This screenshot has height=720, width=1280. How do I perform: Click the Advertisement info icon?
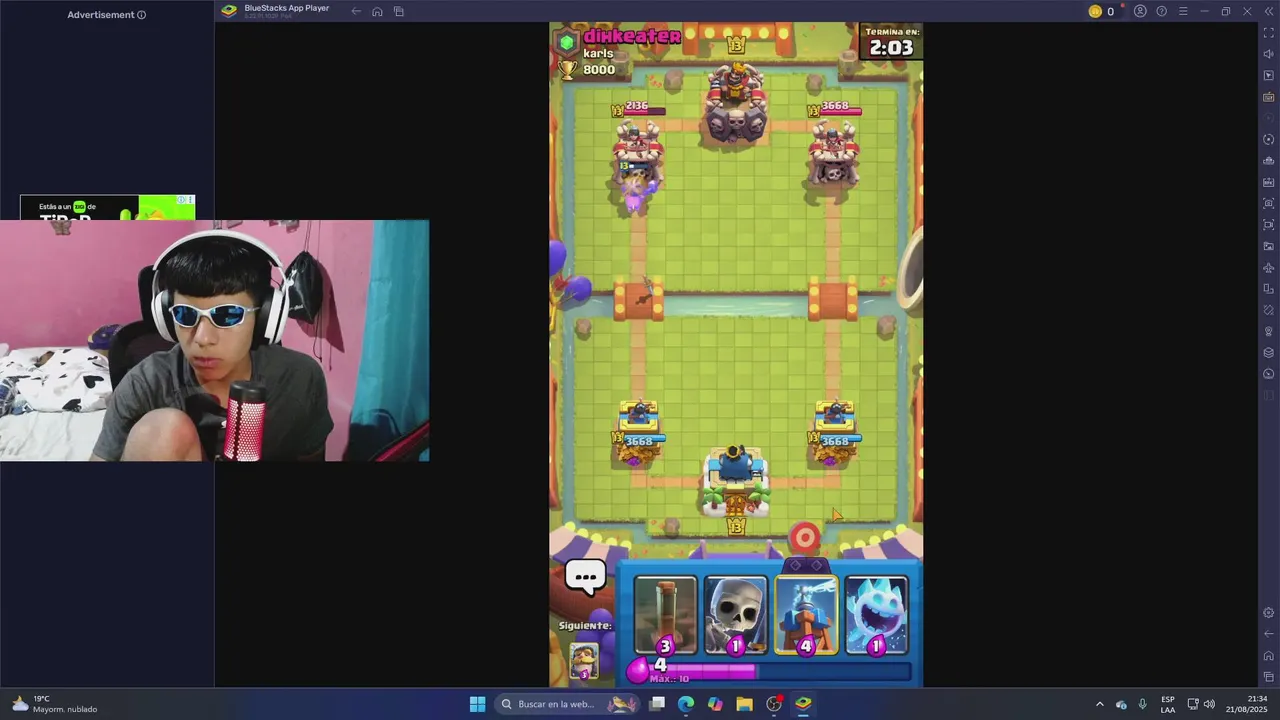click(141, 15)
